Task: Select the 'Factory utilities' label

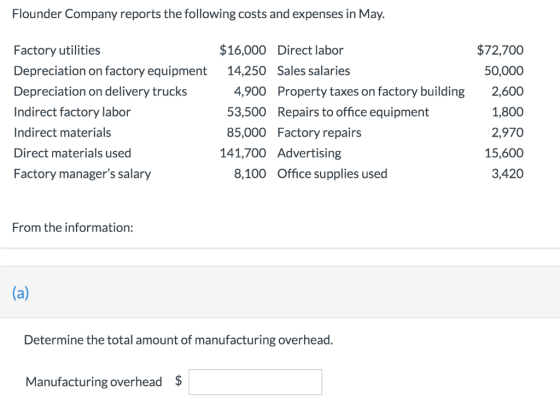Action: [x=57, y=50]
